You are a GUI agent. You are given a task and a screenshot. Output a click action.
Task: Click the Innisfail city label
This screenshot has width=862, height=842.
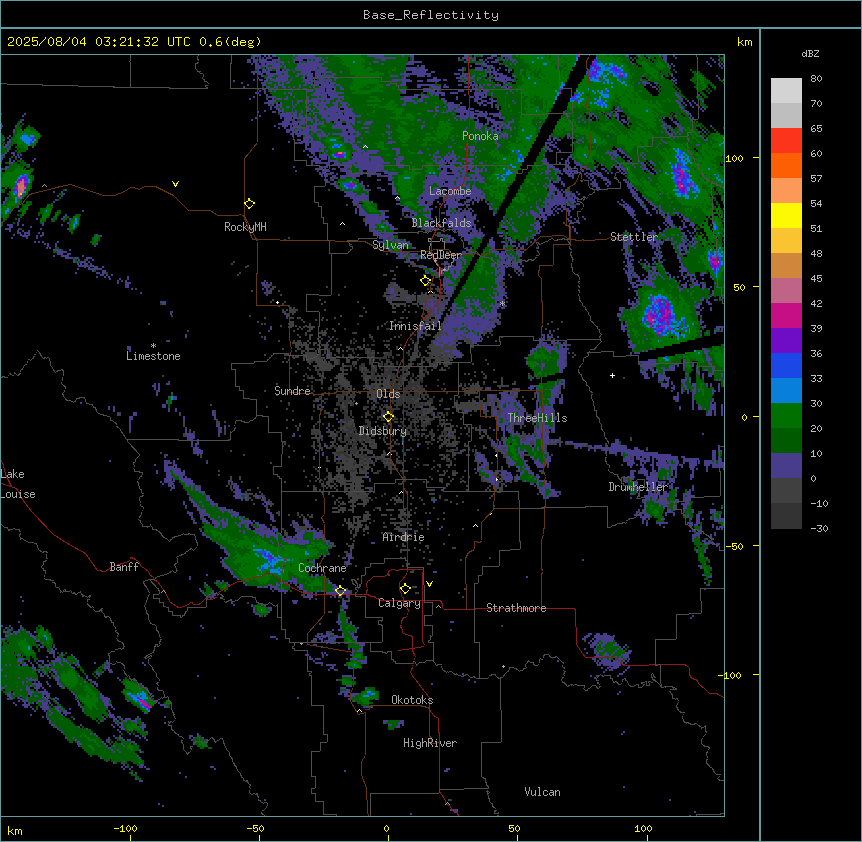415,326
